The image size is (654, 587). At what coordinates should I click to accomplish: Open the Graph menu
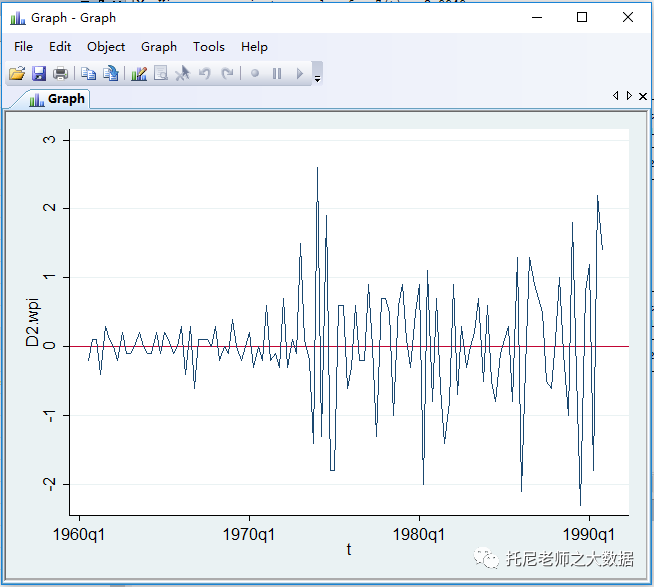click(159, 47)
